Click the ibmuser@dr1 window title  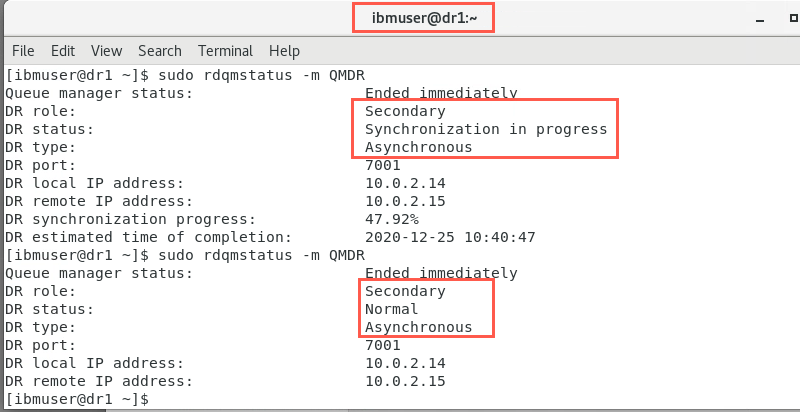click(x=423, y=20)
